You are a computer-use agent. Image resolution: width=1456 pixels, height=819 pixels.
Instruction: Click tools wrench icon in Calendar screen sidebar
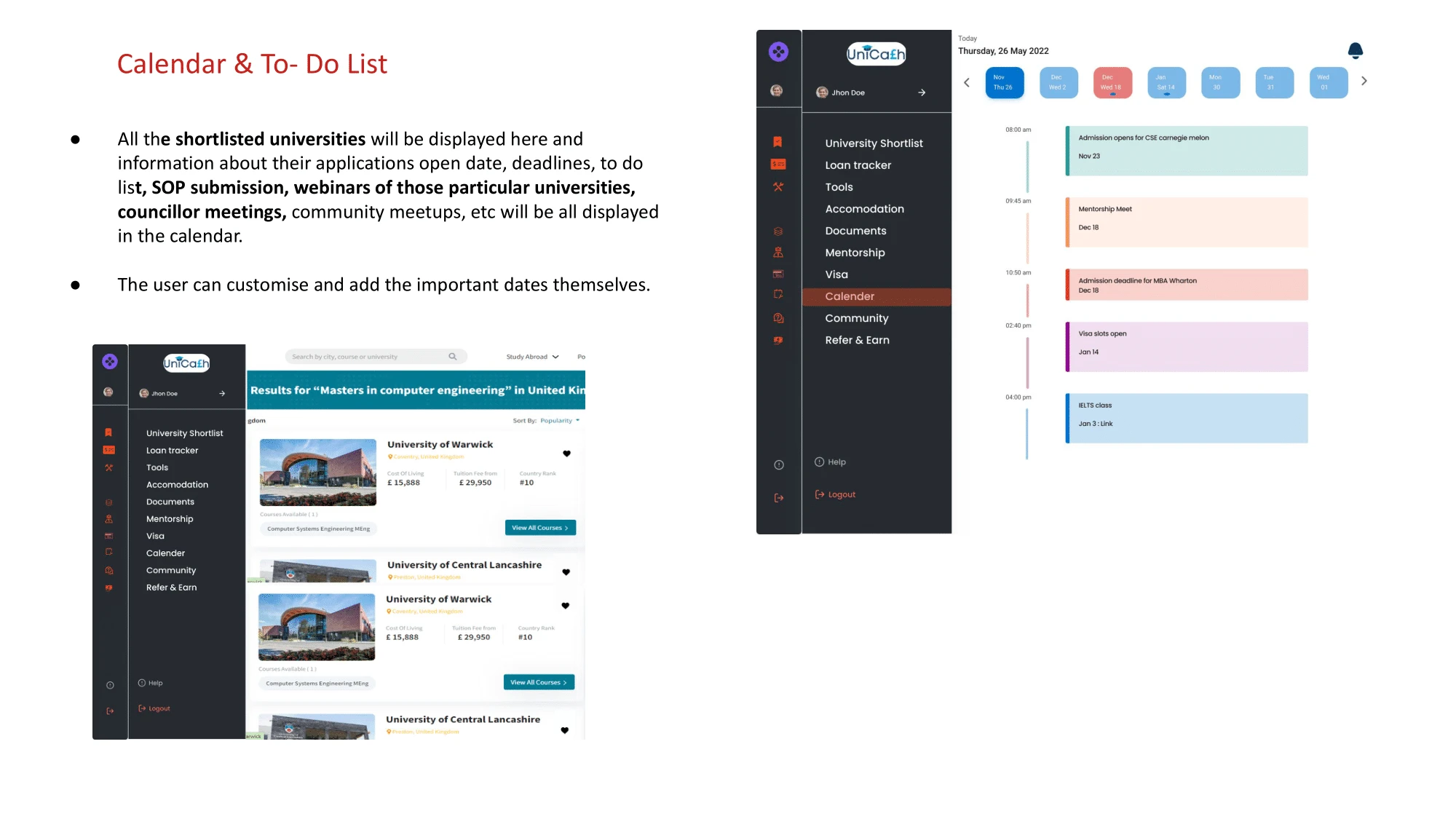click(778, 187)
